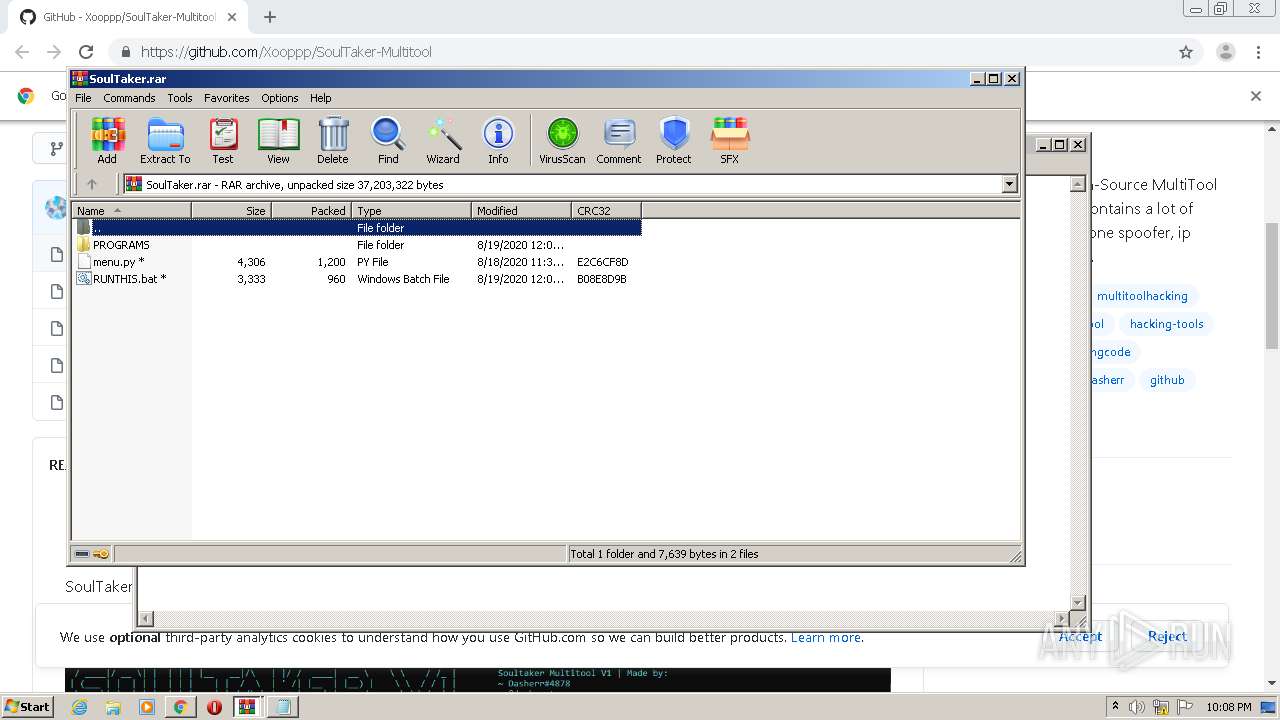Image resolution: width=1280 pixels, height=720 pixels.
Task: Click the Find magnifier icon
Action: point(388,140)
